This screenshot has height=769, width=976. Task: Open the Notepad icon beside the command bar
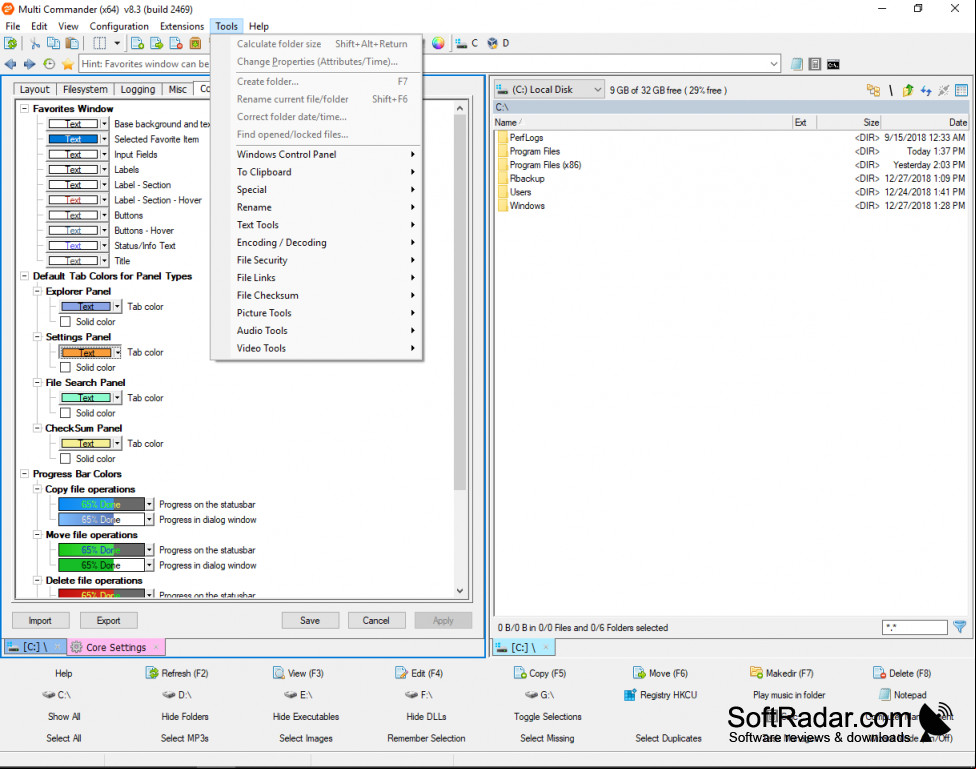(796, 64)
